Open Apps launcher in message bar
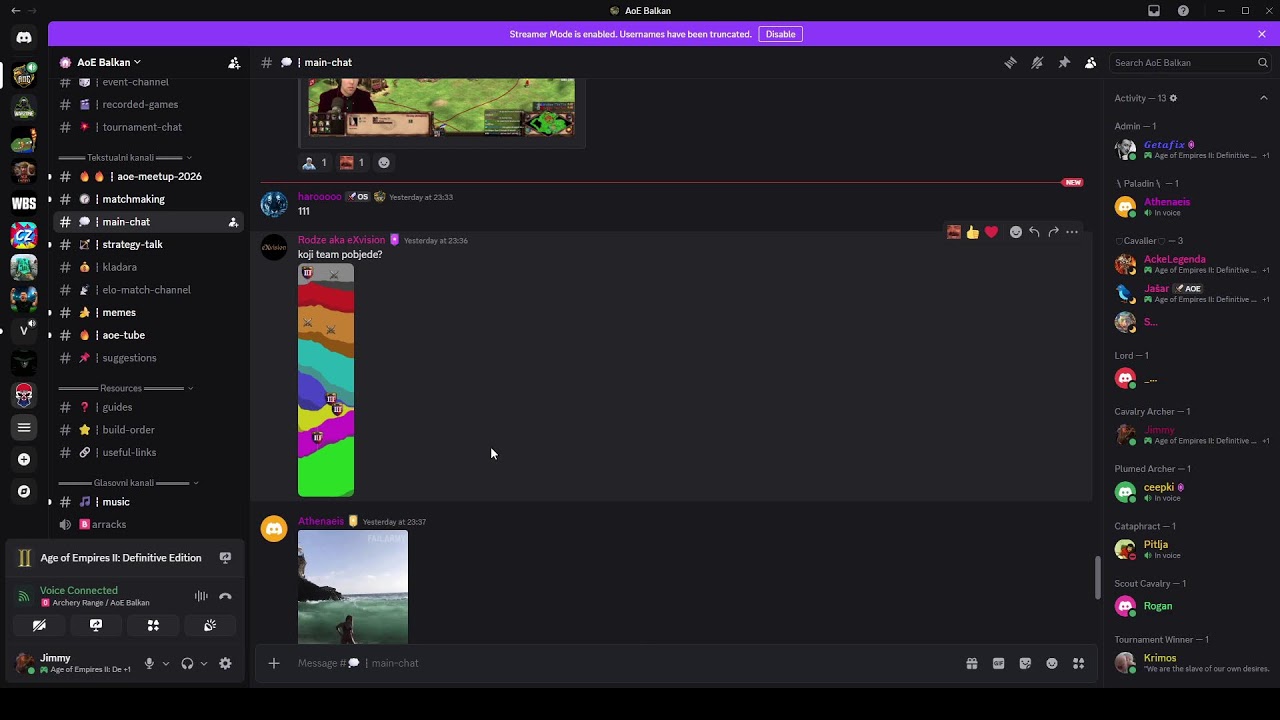Screen dimensions: 1280x720 (1079, 663)
